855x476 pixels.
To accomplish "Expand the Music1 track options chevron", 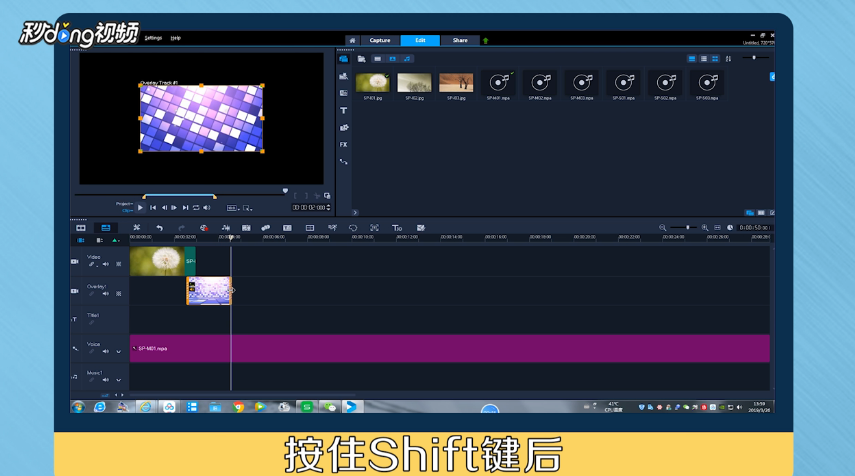I will click(118, 380).
